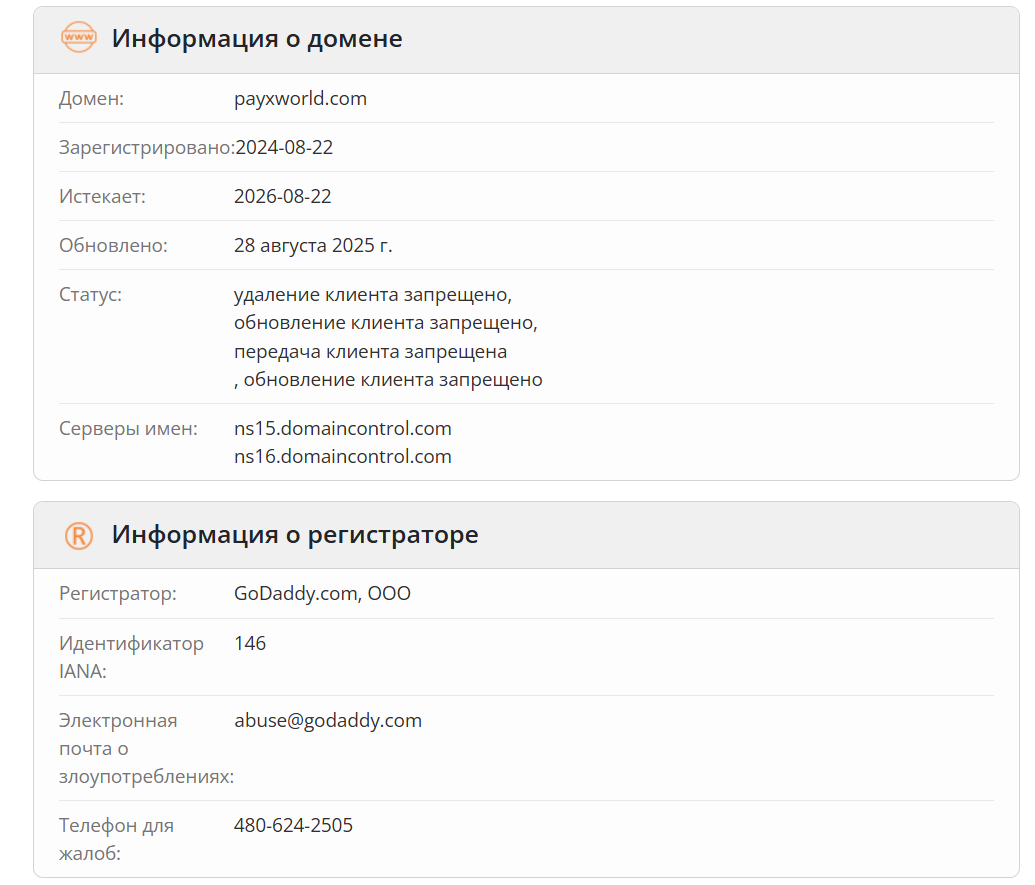Click the phone number 480-624-2505
The height and width of the screenshot is (885, 1035).
point(293,826)
